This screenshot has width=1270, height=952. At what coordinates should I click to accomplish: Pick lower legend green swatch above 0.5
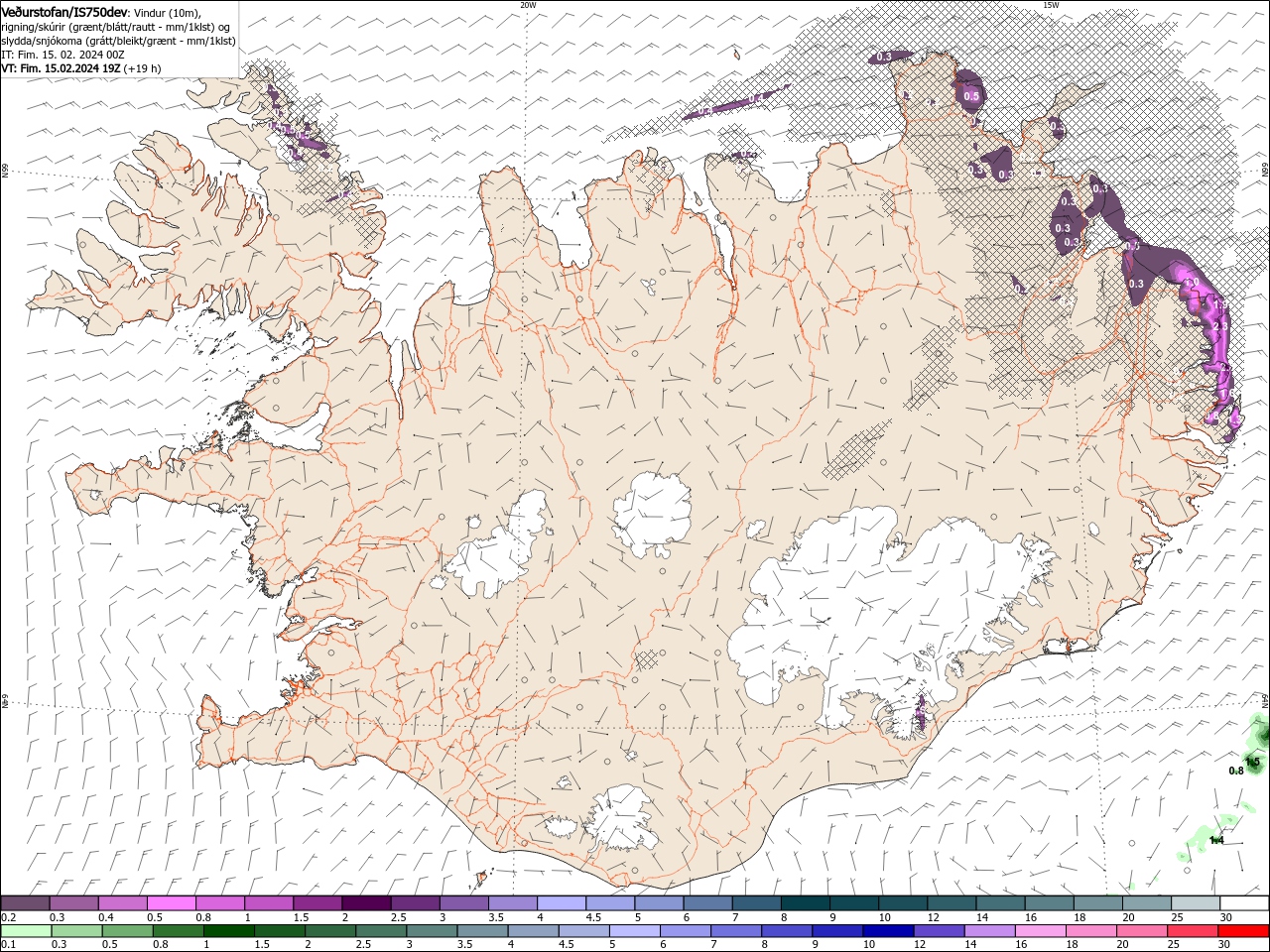[127, 931]
